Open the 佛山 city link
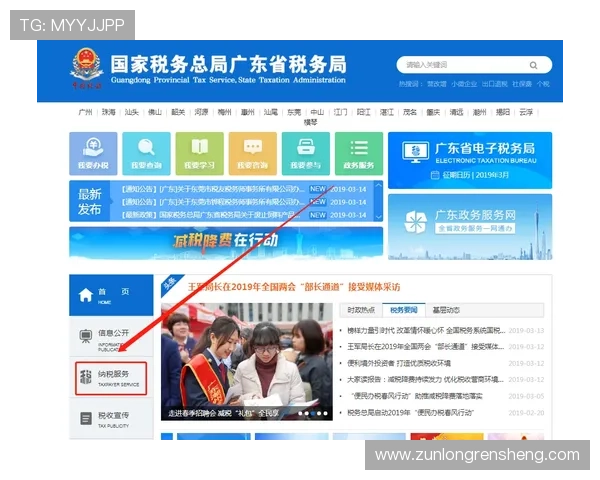600x480 pixels. pyautogui.click(x=155, y=112)
